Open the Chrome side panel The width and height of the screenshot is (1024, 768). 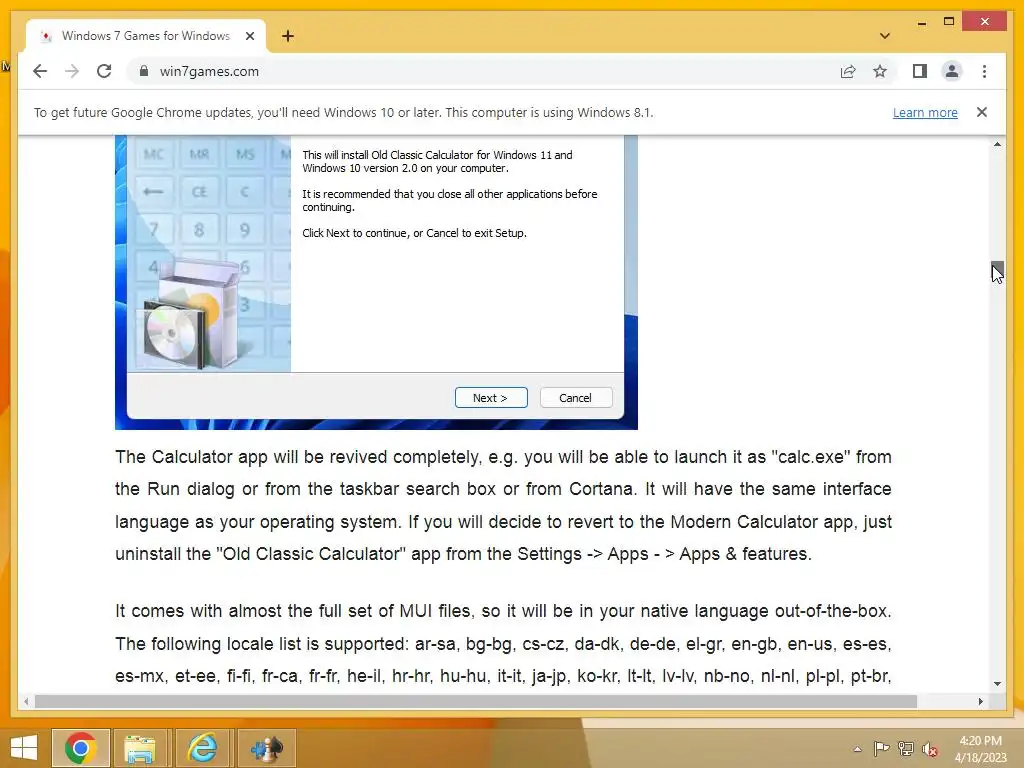[920, 71]
